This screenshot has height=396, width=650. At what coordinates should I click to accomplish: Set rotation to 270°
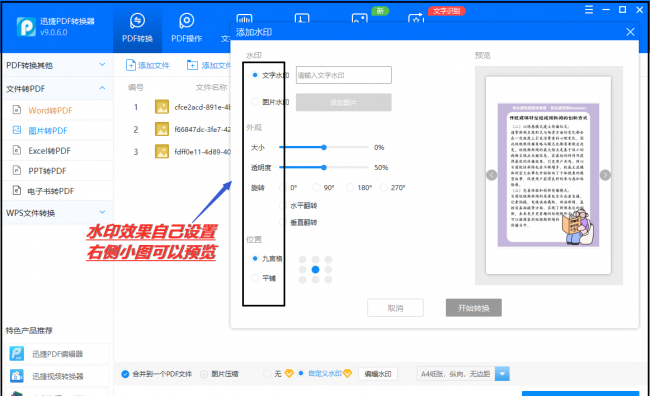tap(384, 187)
